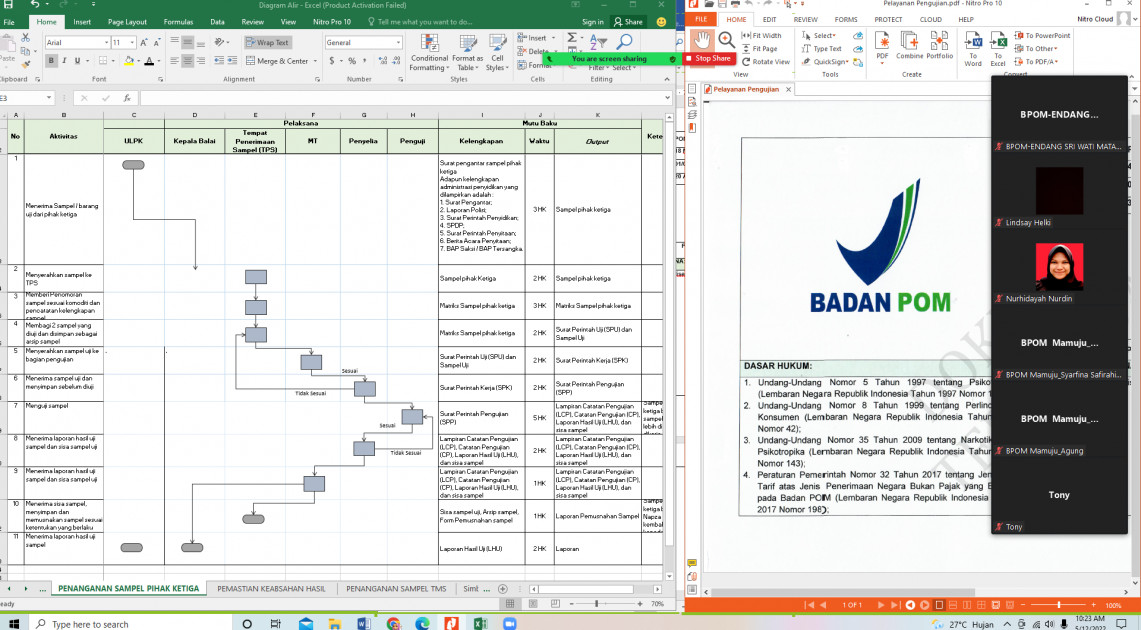1141x630 pixels.
Task: Apply percent style number format
Action: point(352,61)
